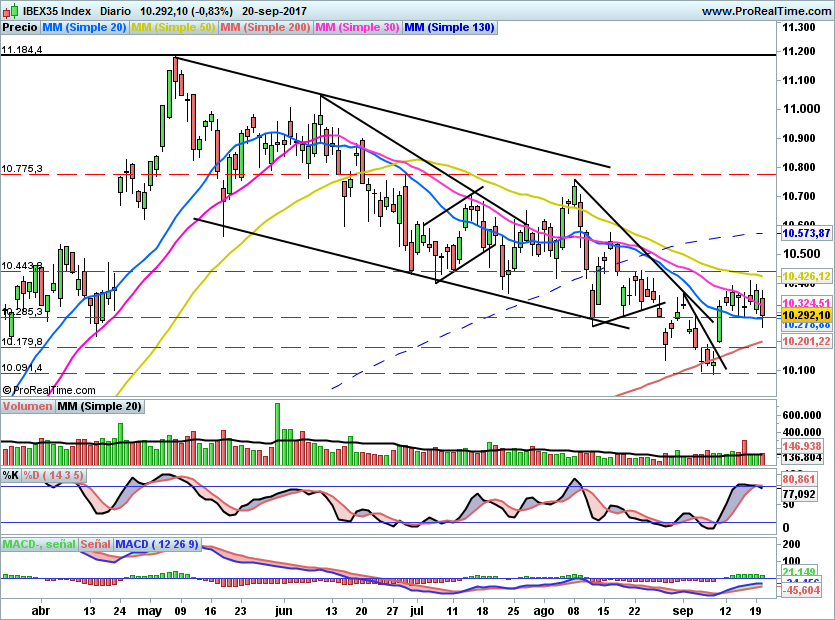Open the Precio display style selector
The height and width of the screenshot is (620, 835).
pos(19,27)
